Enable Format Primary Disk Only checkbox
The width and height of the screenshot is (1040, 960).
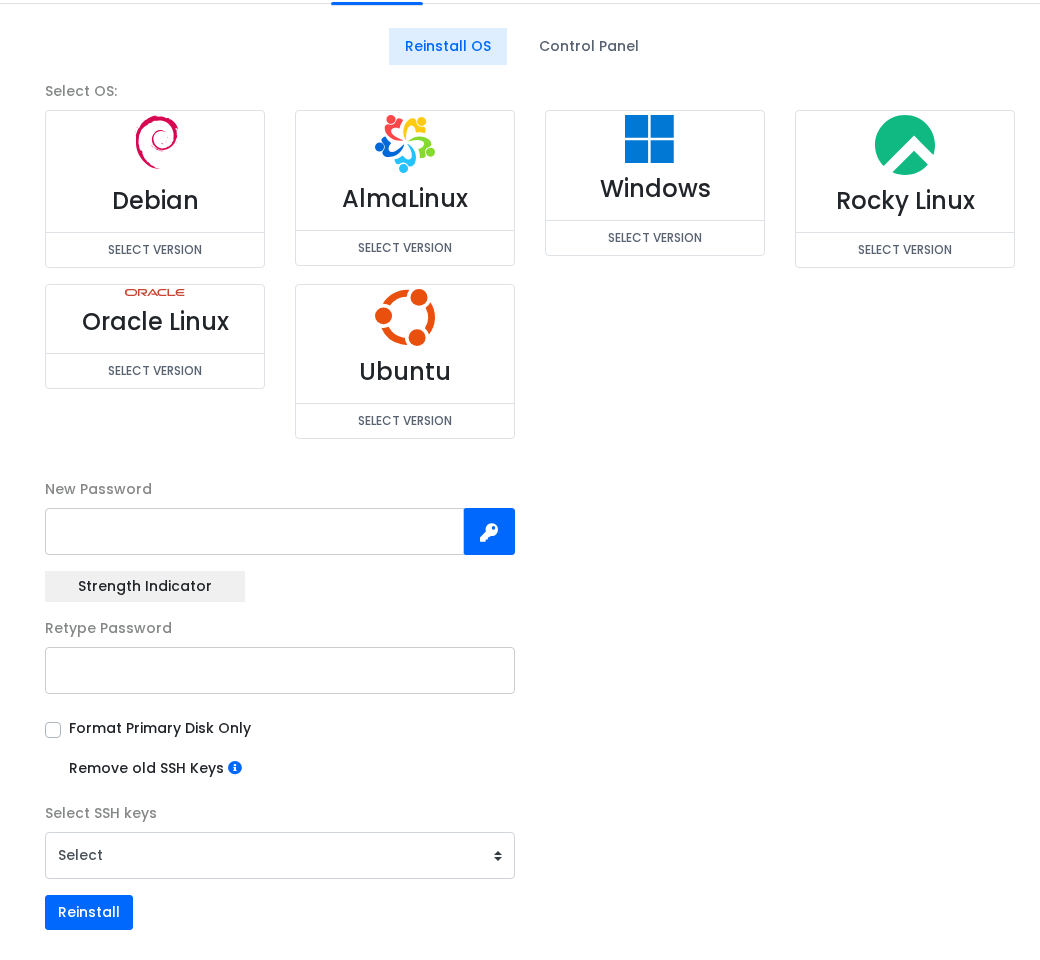53,730
